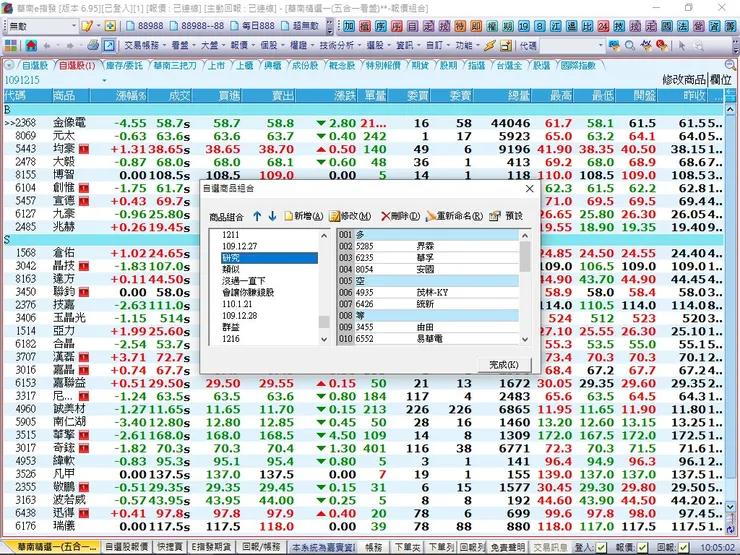Expand the 大盤 menu
740x555 pixels.
[x=212, y=46]
